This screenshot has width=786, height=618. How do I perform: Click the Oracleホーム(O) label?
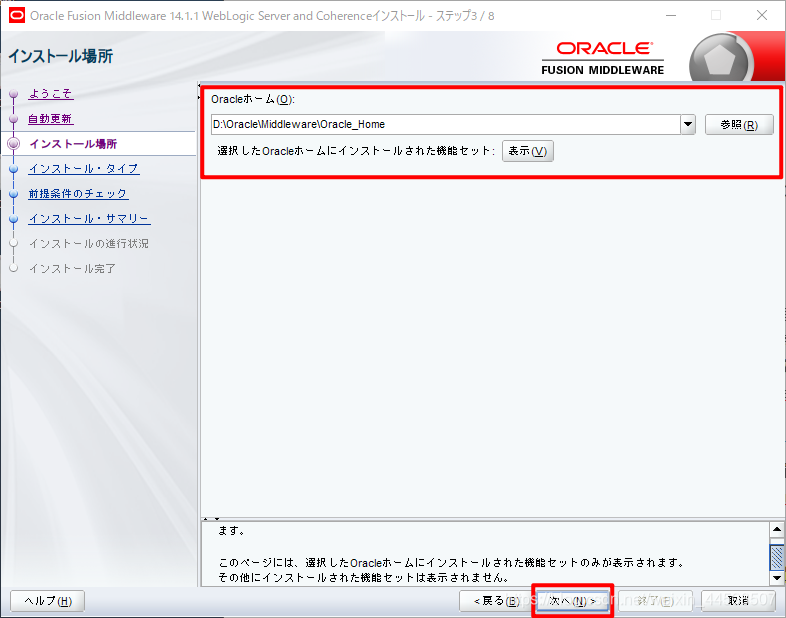[253, 99]
